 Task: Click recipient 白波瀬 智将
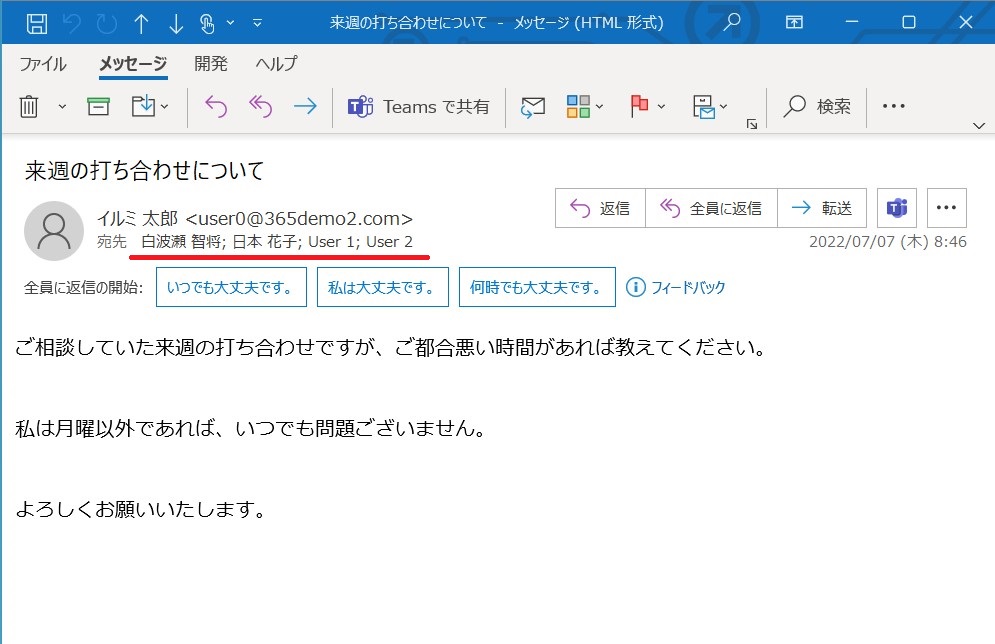tap(181, 242)
